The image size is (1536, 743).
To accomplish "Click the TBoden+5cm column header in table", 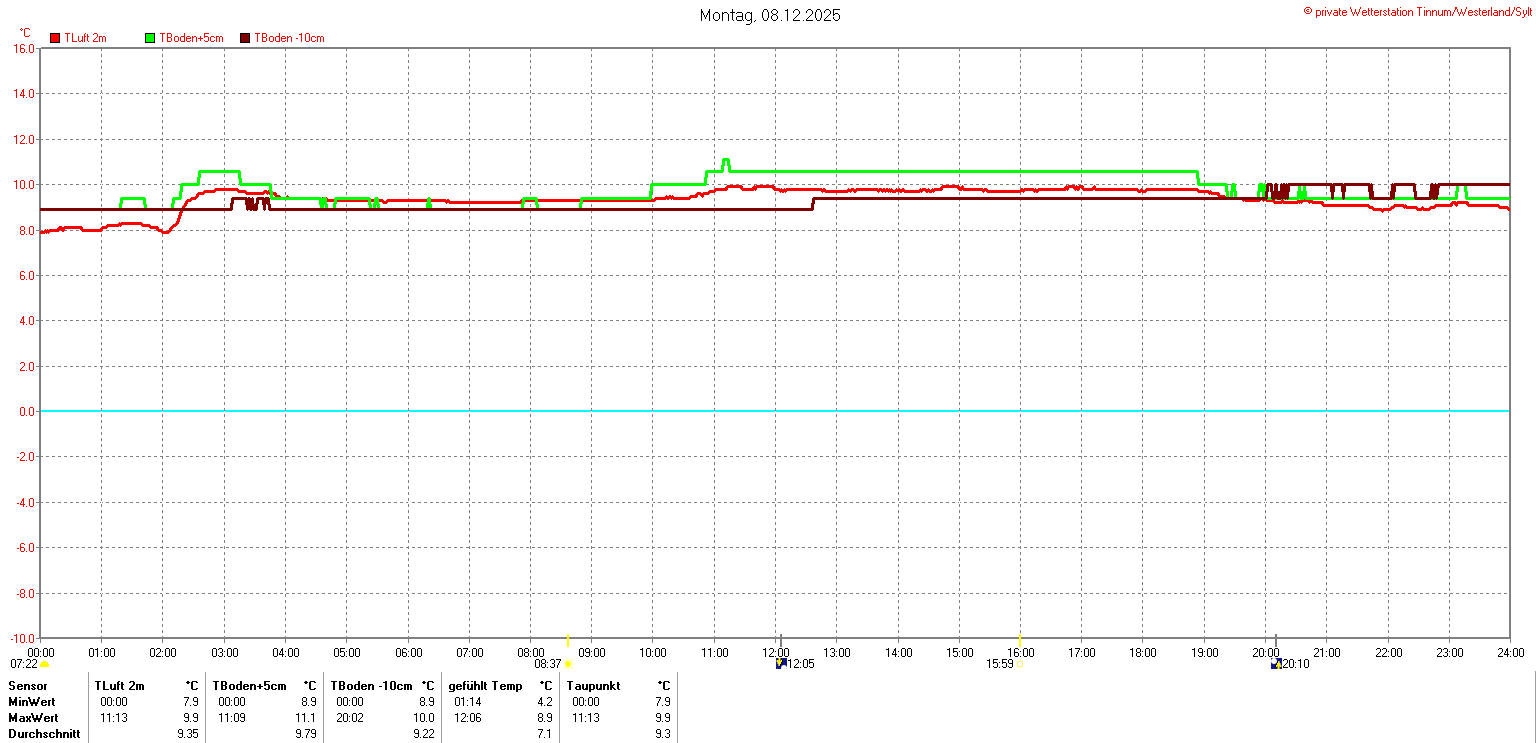I will pos(248,686).
